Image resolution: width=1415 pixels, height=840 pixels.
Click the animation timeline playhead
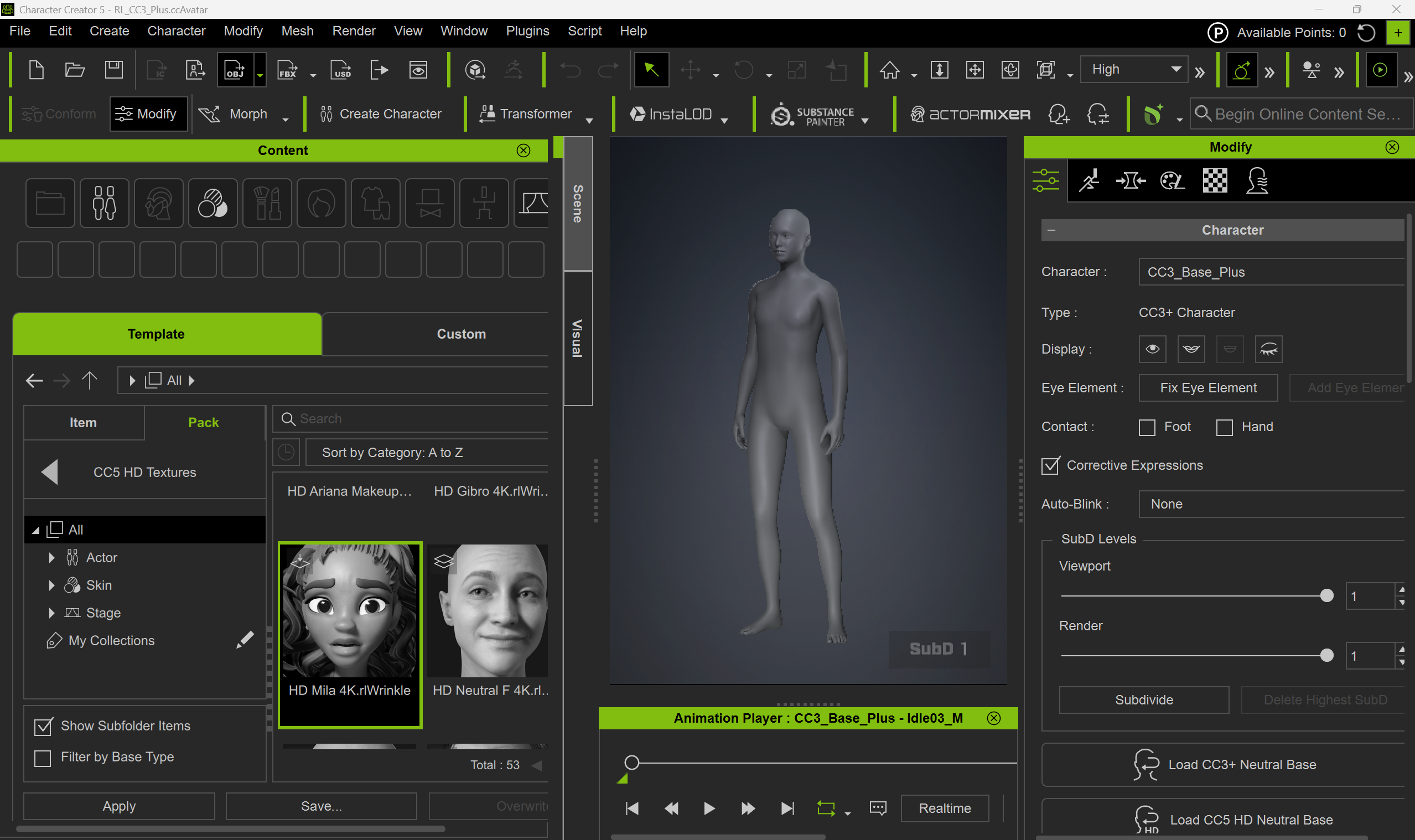click(631, 763)
